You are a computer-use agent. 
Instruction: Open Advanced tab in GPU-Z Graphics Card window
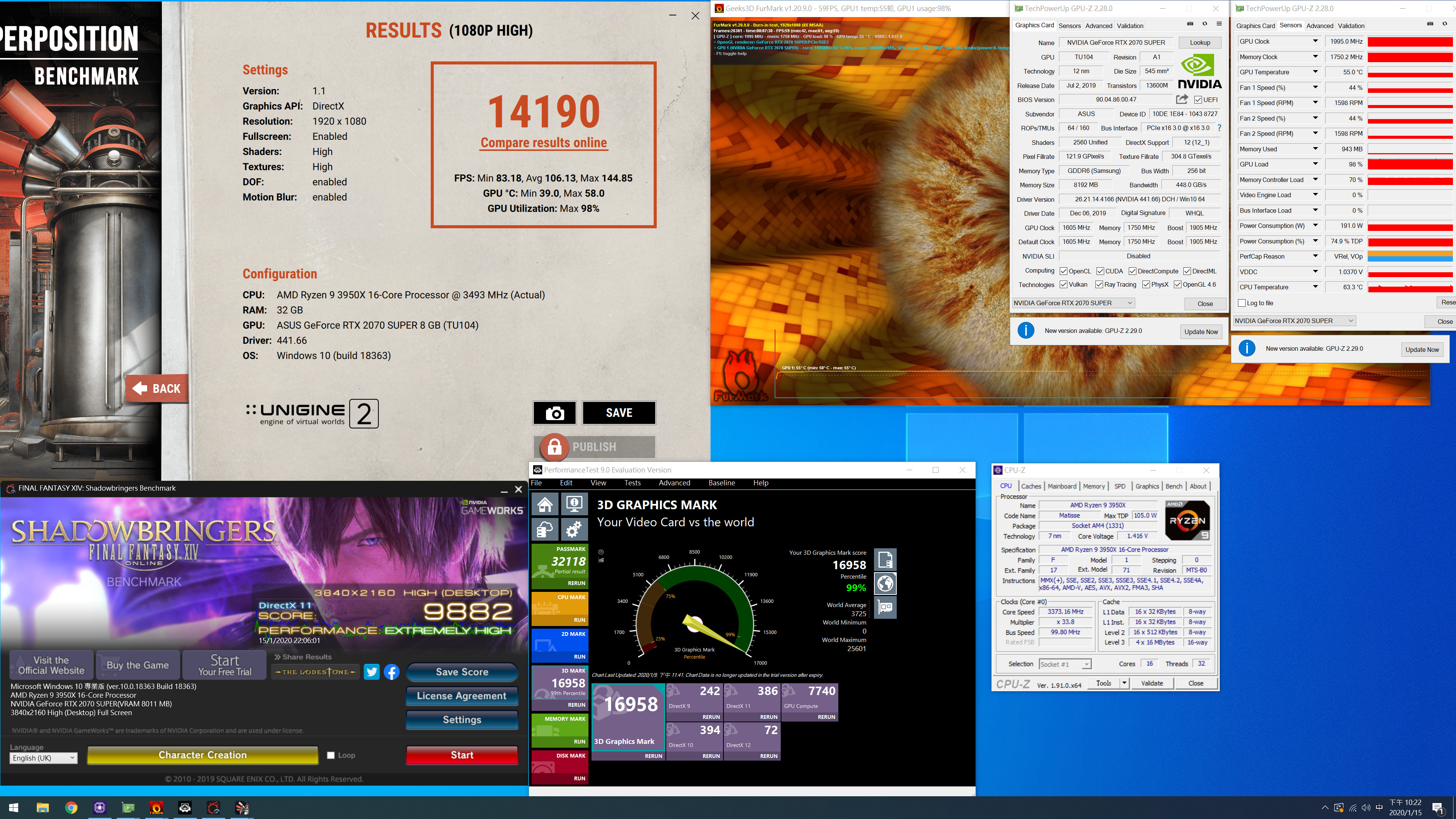pos(1098,26)
